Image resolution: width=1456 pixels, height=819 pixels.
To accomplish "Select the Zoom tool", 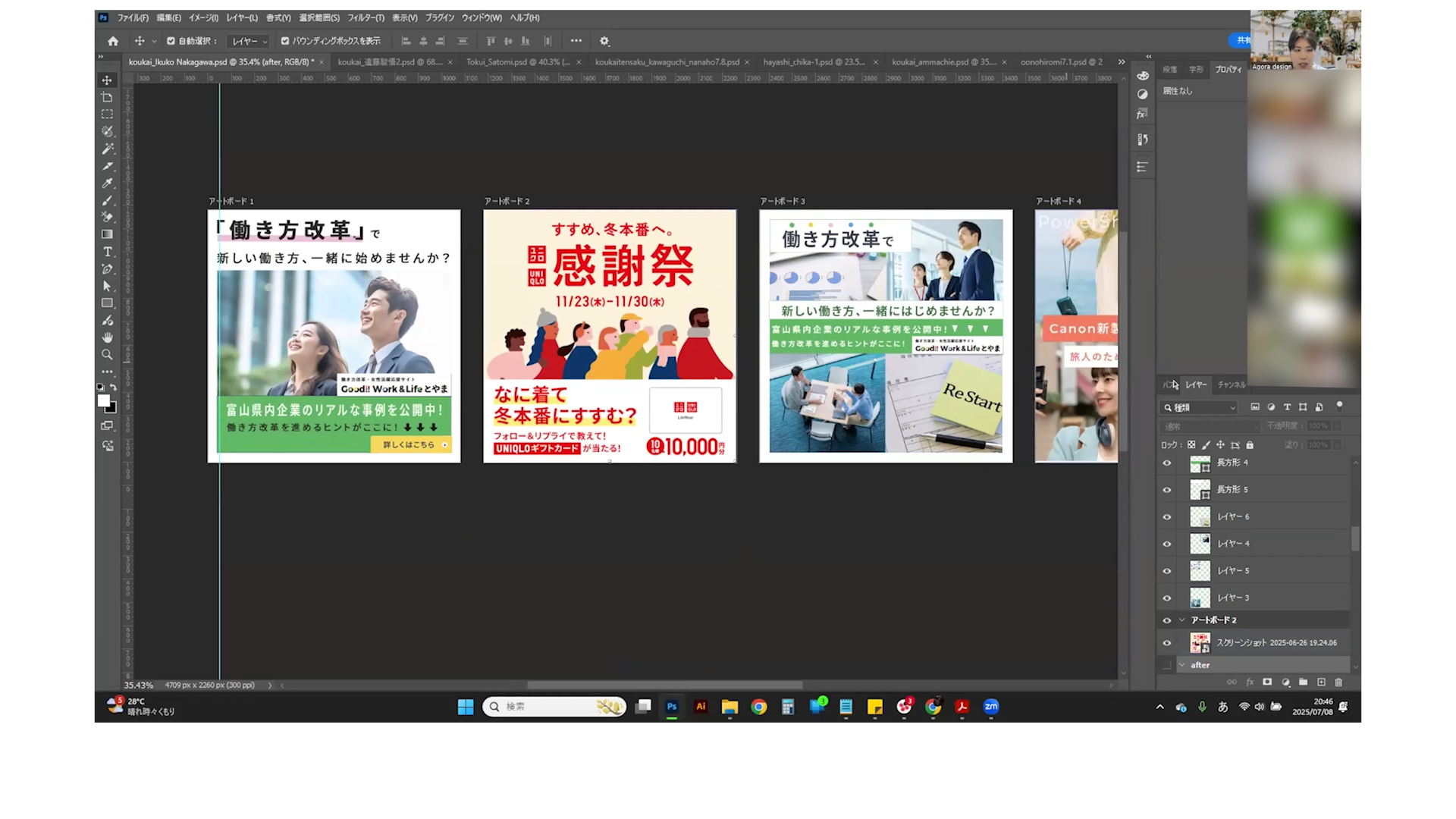I will tap(107, 354).
